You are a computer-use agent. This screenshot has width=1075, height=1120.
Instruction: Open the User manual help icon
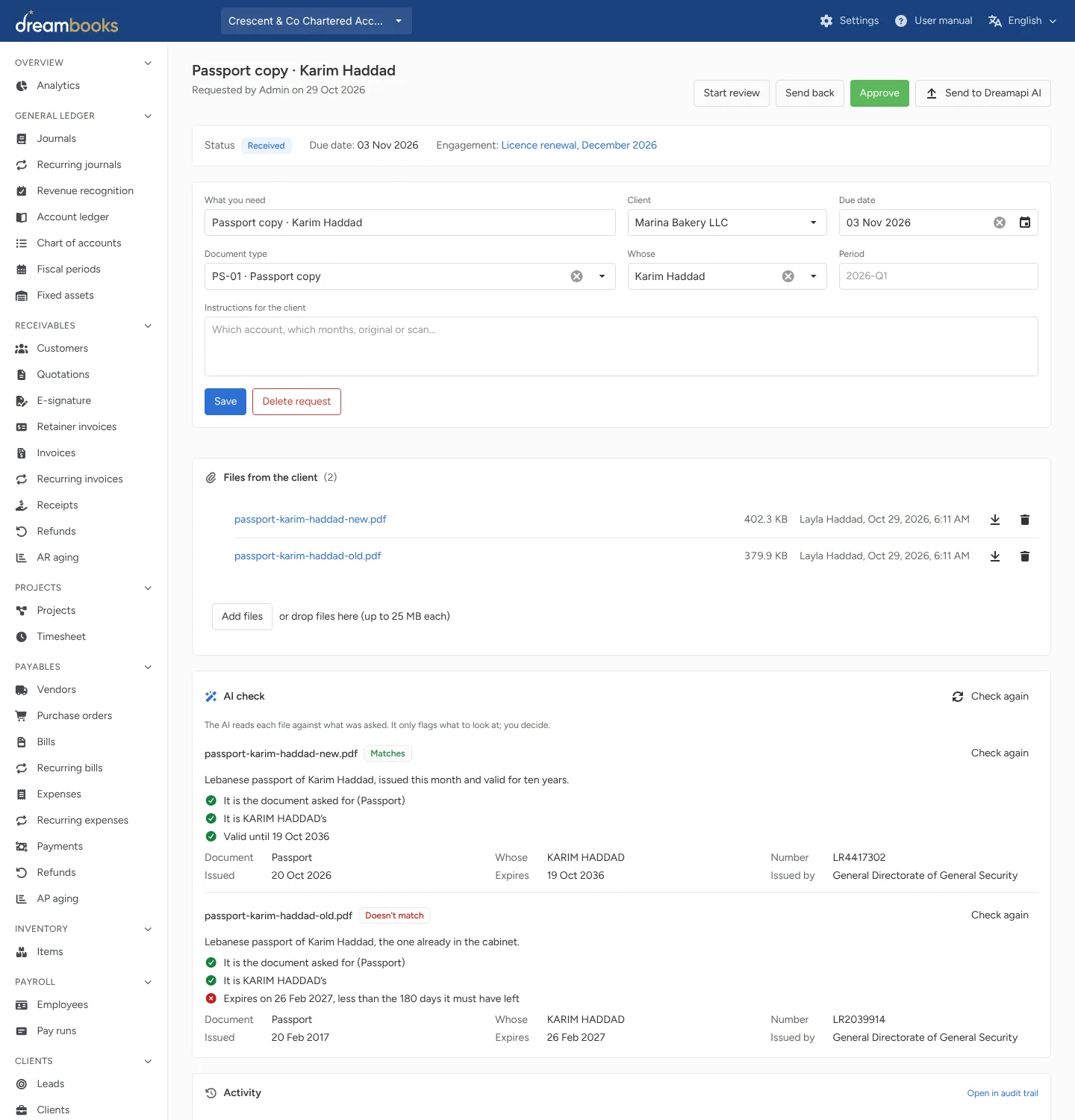pyautogui.click(x=901, y=21)
